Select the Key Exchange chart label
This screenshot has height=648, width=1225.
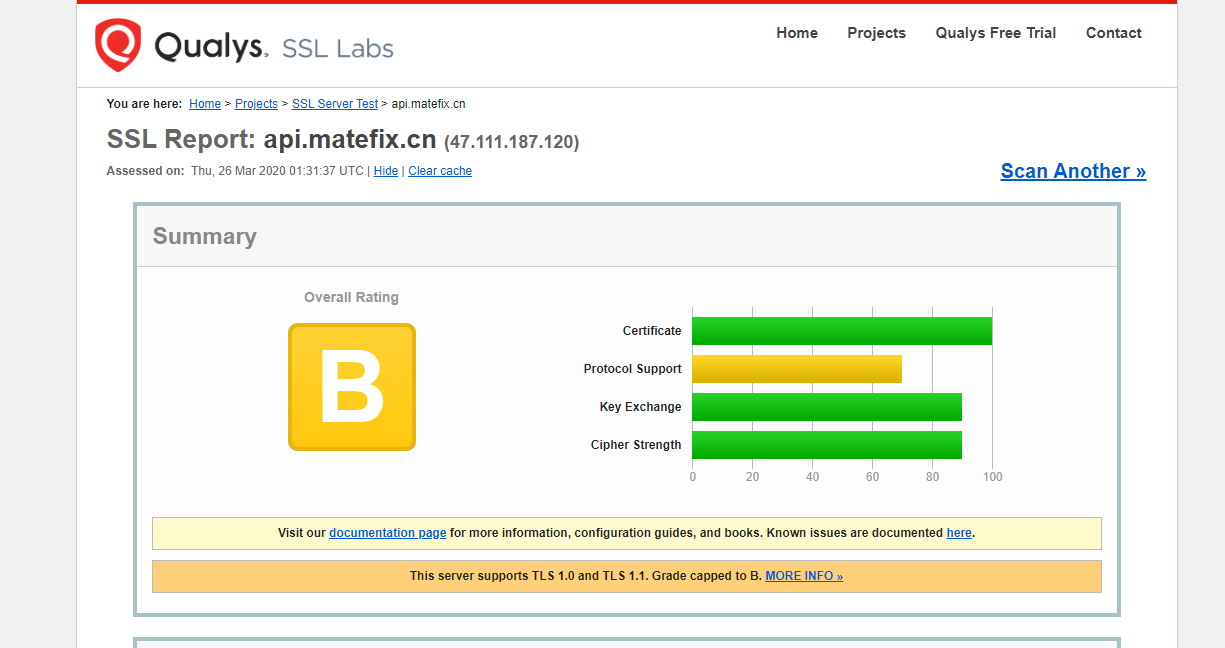641,407
